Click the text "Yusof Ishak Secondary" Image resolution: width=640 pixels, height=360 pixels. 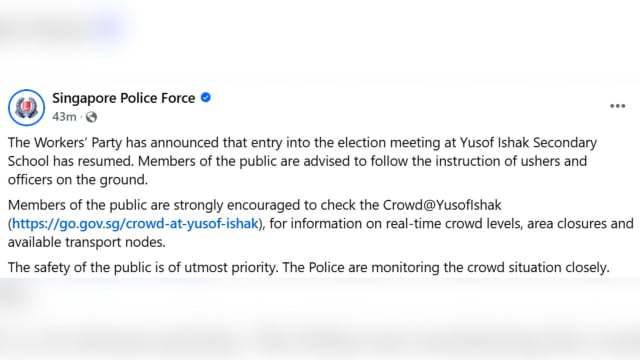tap(528, 143)
